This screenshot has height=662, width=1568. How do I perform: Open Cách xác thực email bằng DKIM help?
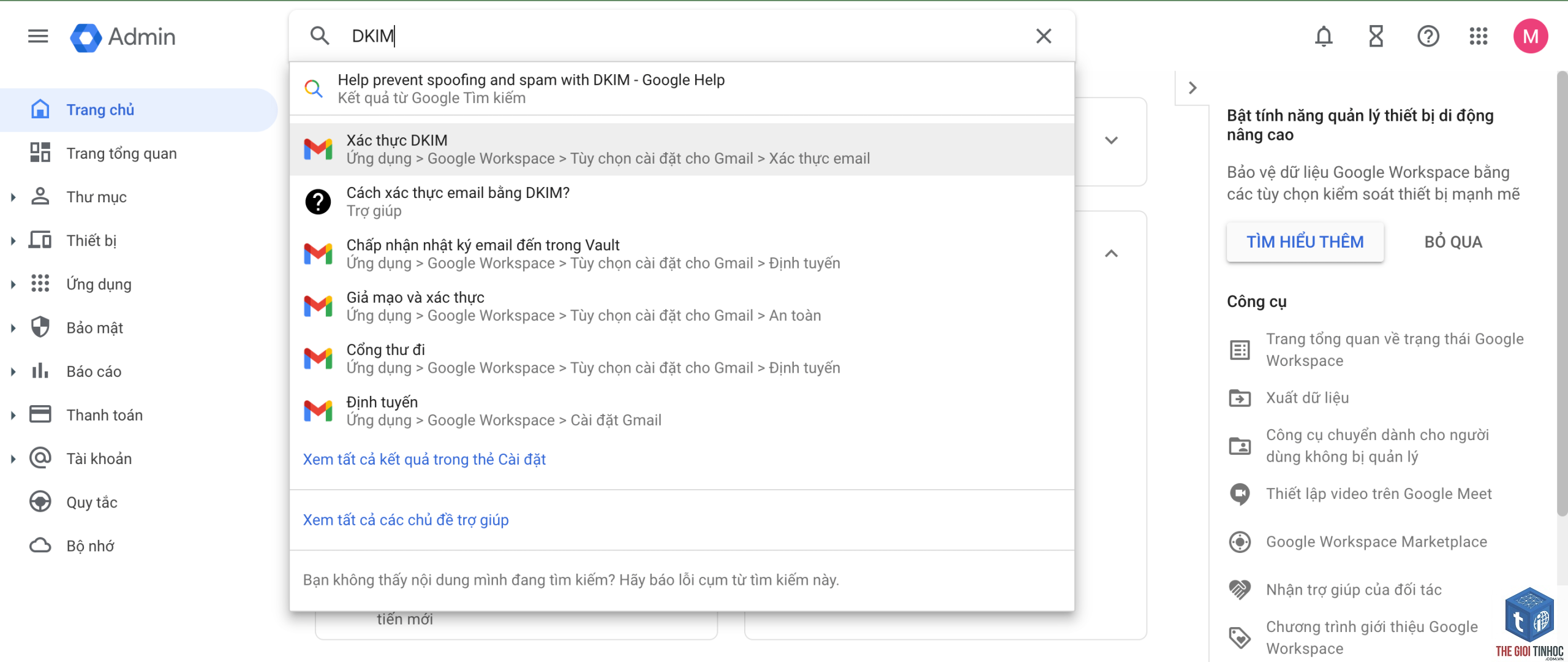[682, 202]
